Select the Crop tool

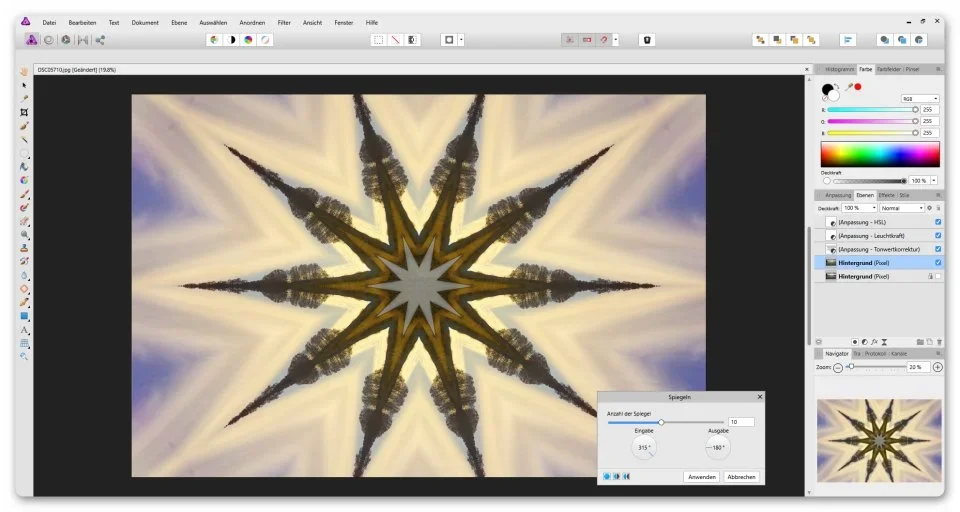(24, 112)
